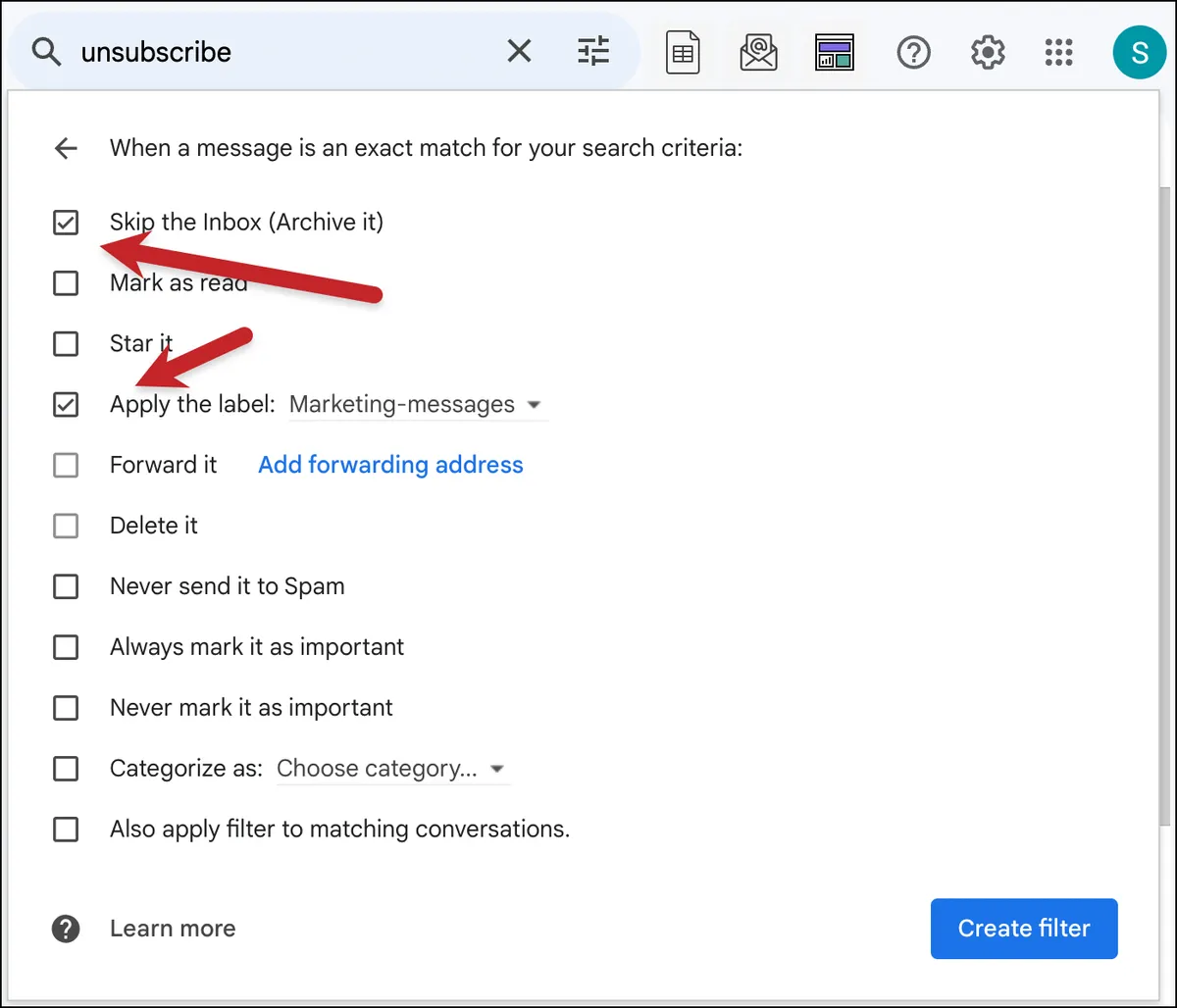
Task: Open the Choose category dropdown
Action: tap(392, 769)
